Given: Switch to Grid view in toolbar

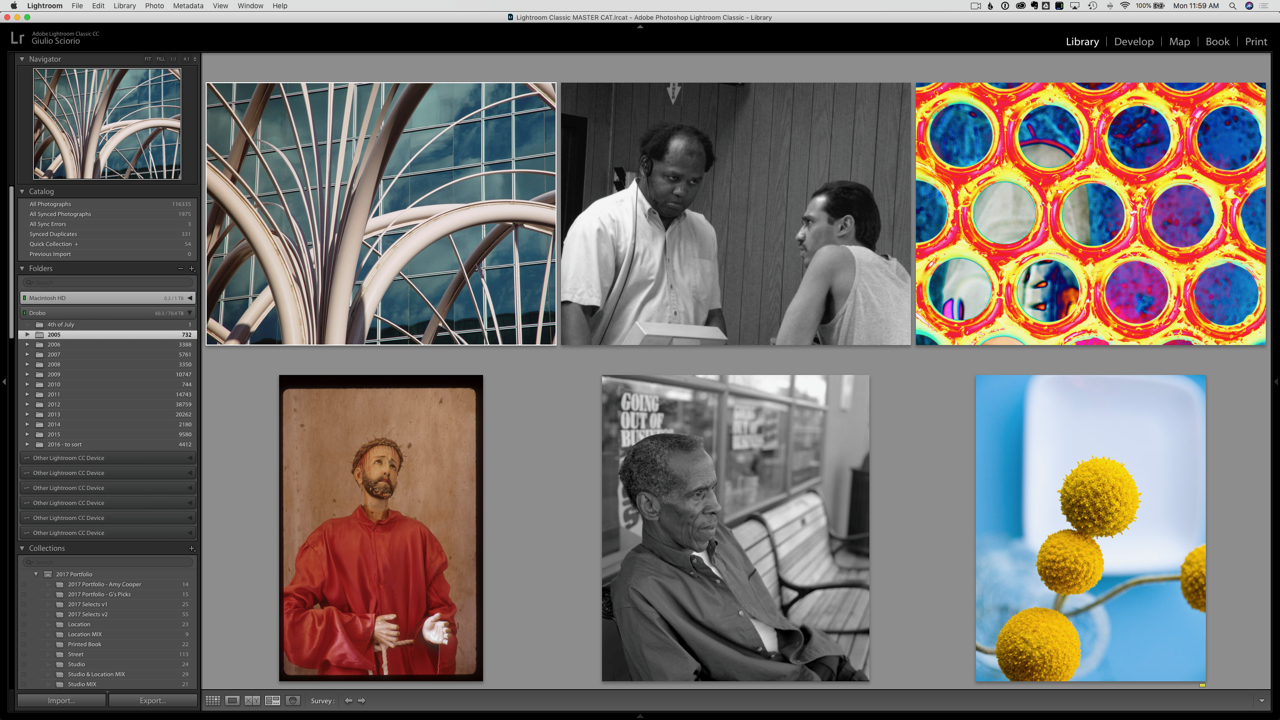Looking at the screenshot, I should (212, 701).
